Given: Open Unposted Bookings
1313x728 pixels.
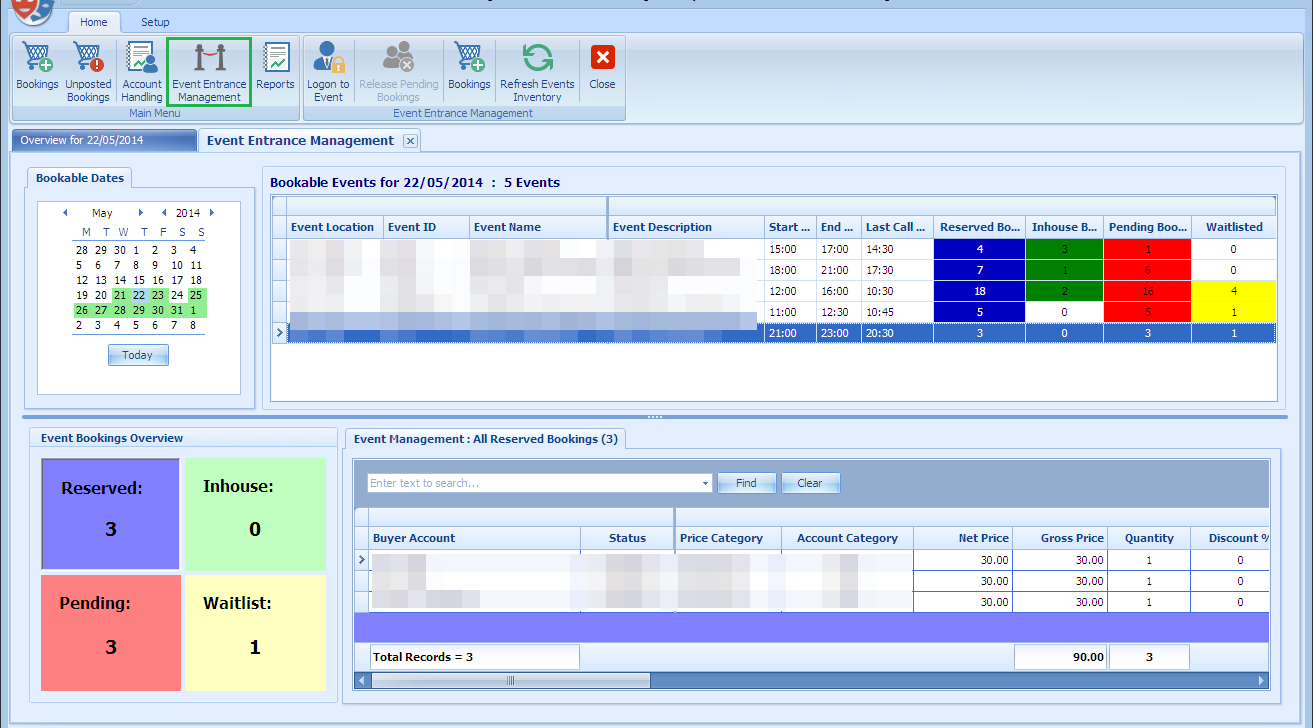Looking at the screenshot, I should pos(88,71).
